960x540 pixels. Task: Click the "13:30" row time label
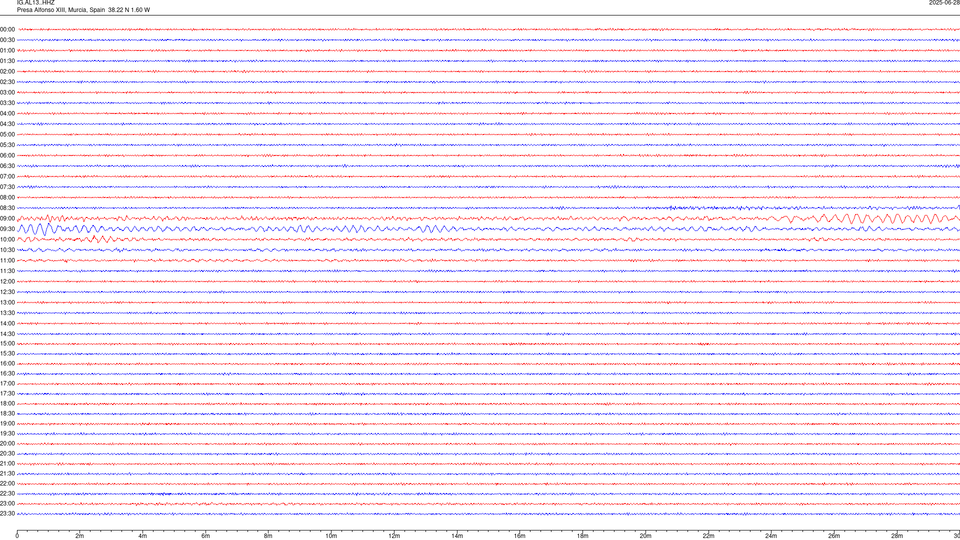(7, 313)
